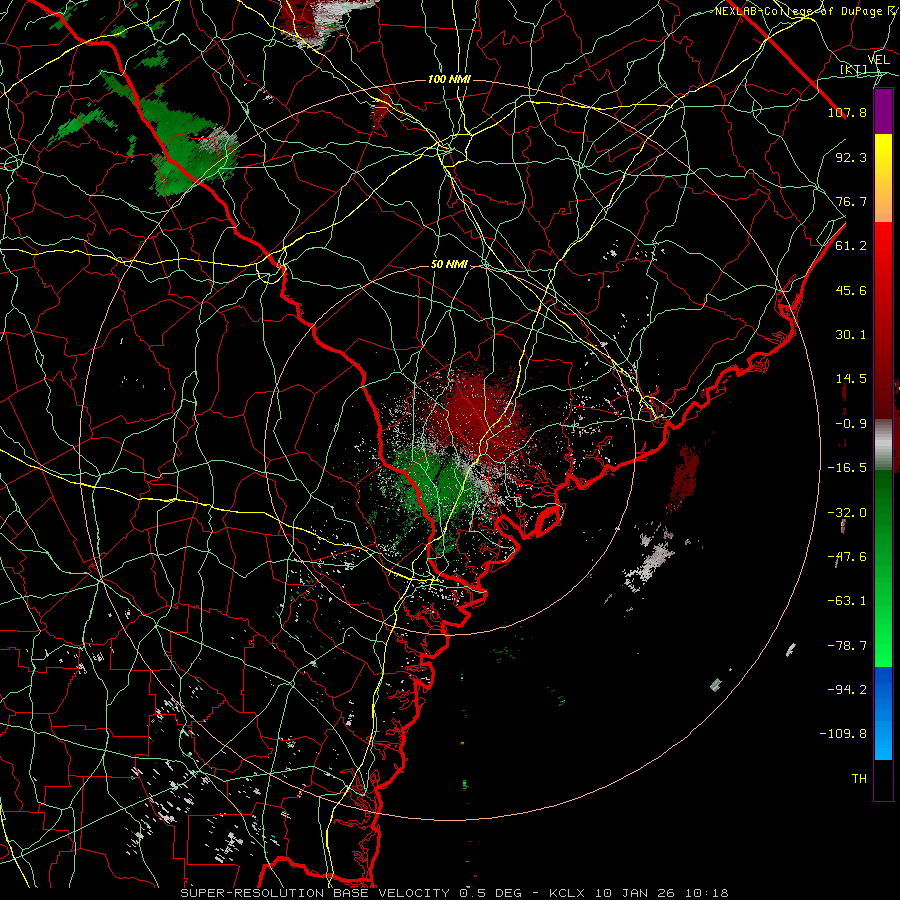The height and width of the screenshot is (900, 900).
Task: Click the [KT] units label
Action: 854,70
